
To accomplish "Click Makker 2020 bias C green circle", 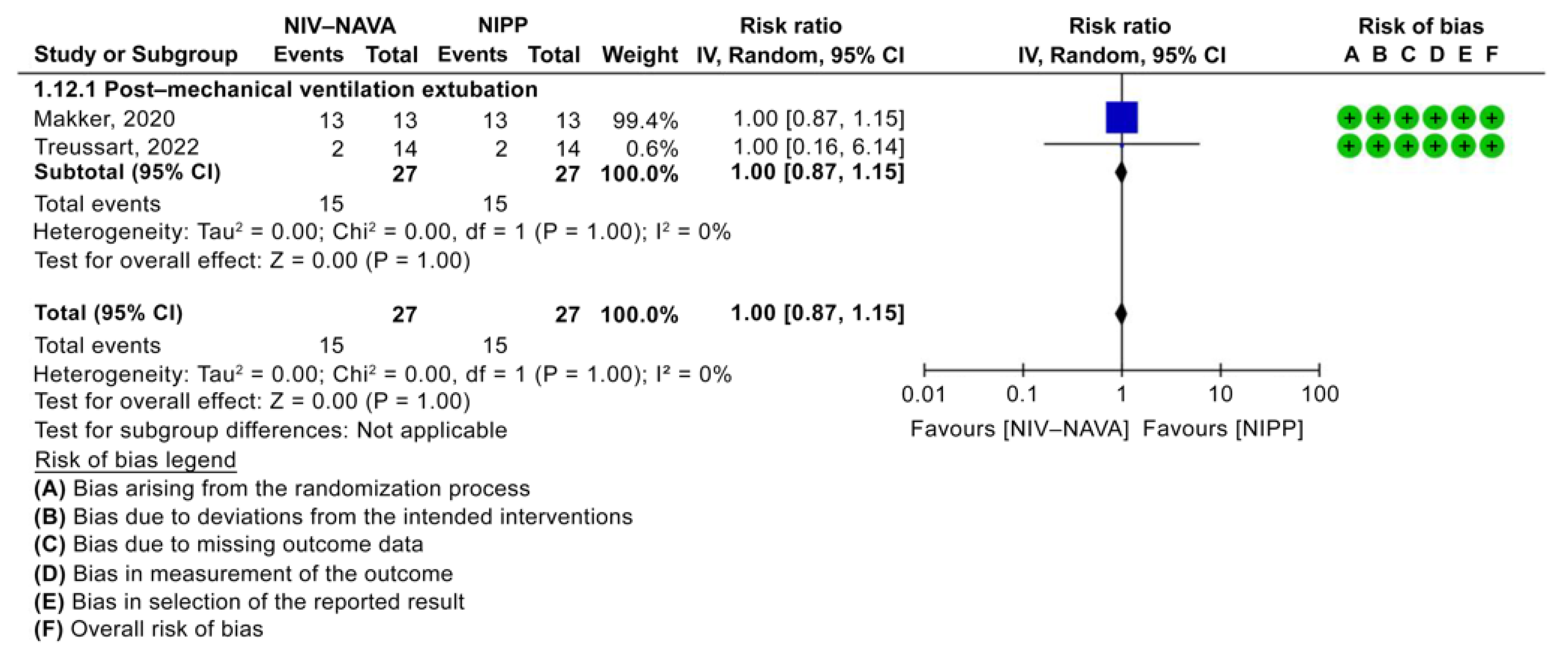I will [x=1407, y=118].
